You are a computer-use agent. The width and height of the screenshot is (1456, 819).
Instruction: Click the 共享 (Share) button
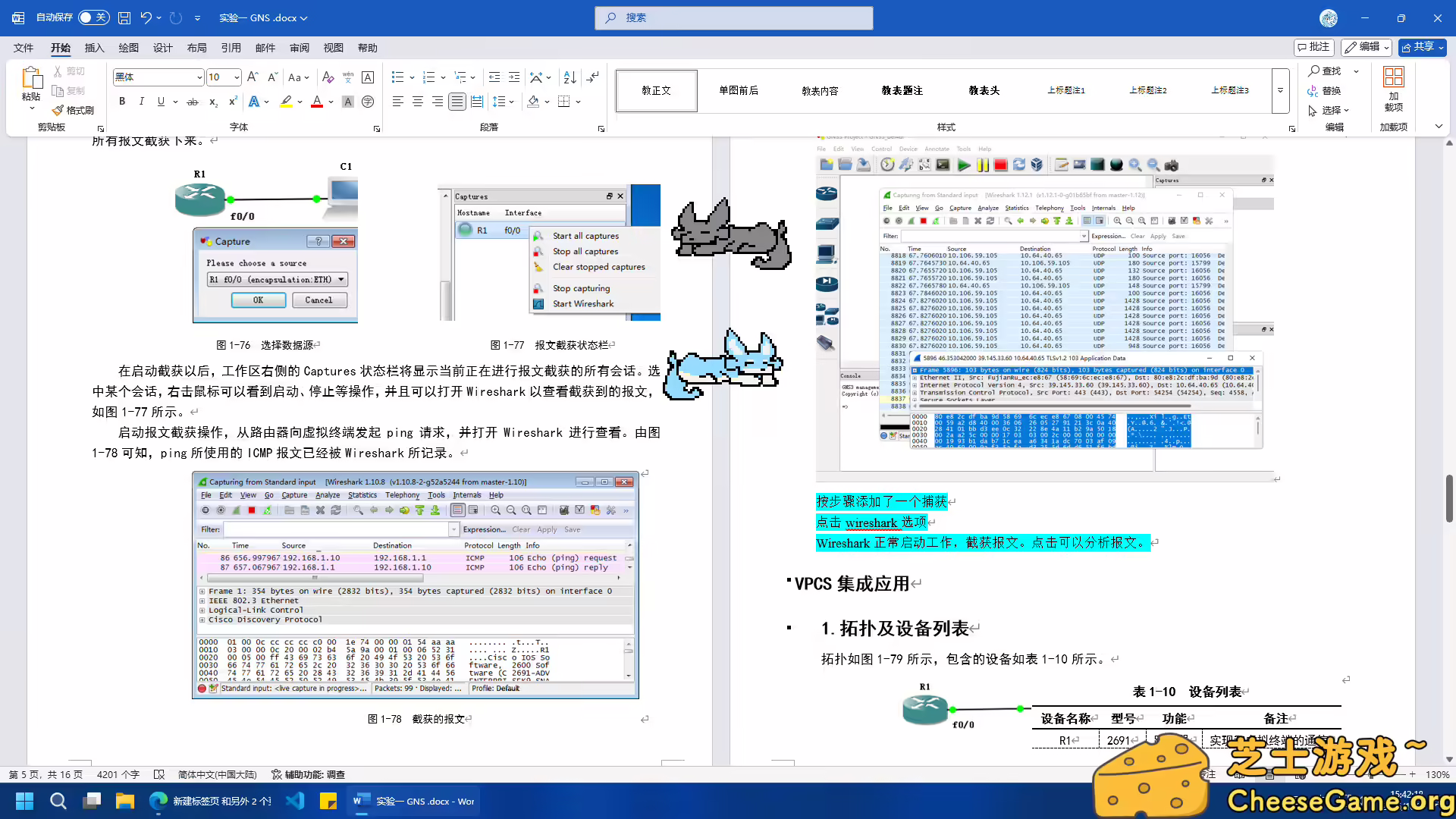[x=1422, y=47]
